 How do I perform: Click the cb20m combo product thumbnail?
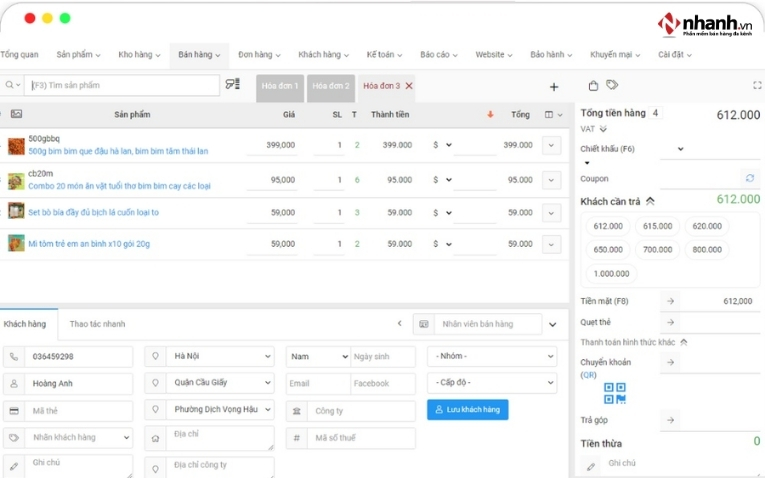tap(16, 181)
